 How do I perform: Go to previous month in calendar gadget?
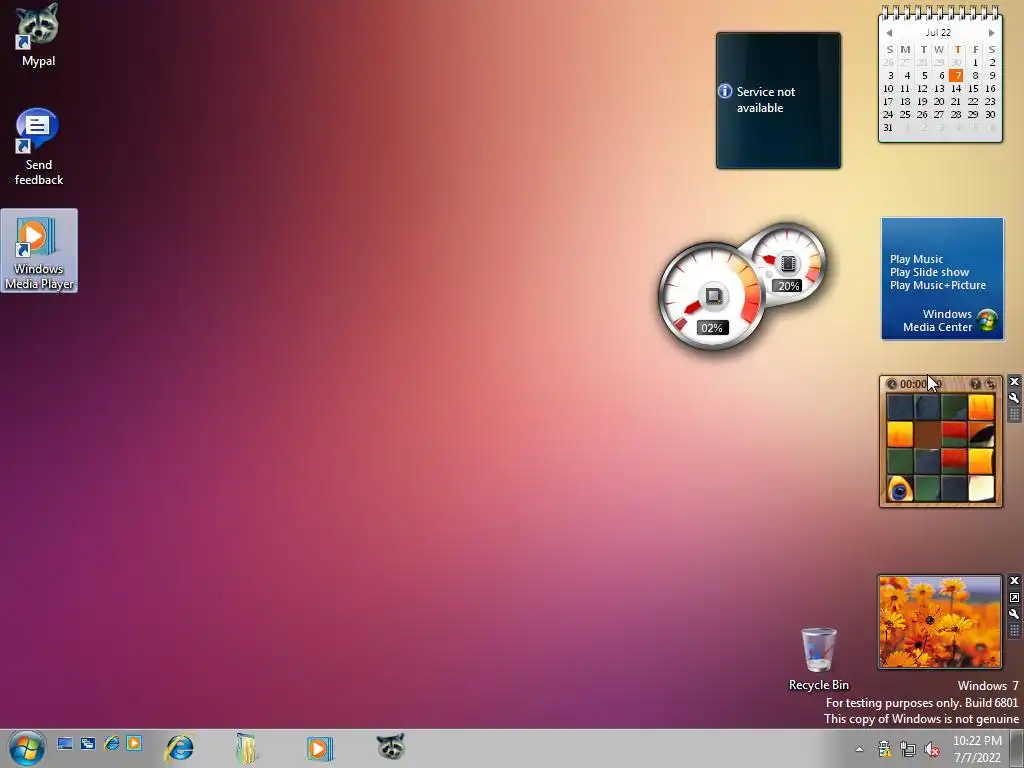tap(889, 33)
